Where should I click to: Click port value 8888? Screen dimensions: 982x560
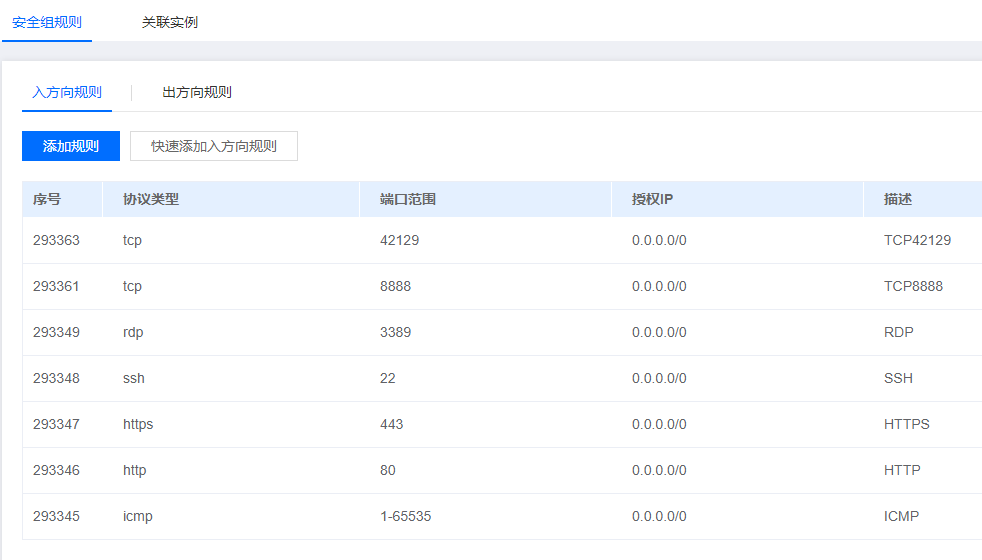(x=395, y=286)
